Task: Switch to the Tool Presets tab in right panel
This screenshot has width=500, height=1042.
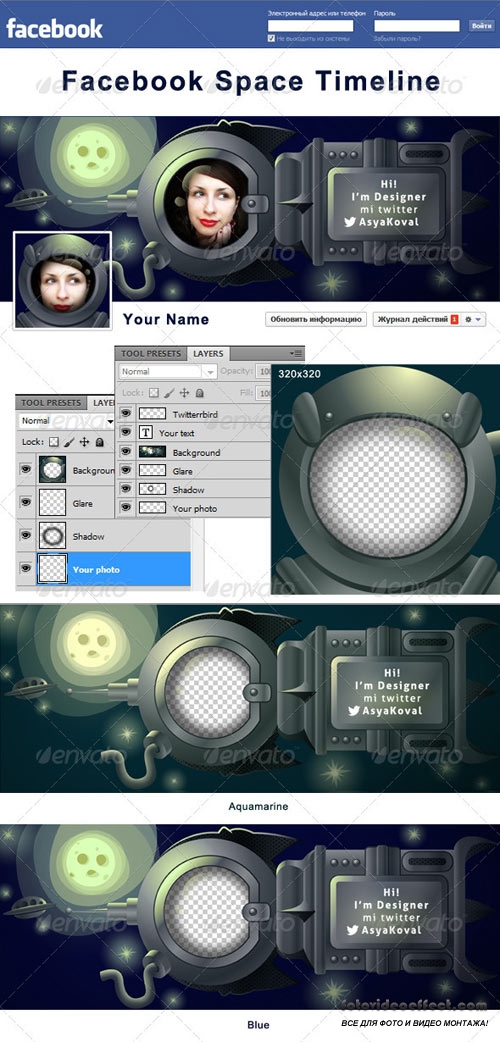Action: click(151, 354)
